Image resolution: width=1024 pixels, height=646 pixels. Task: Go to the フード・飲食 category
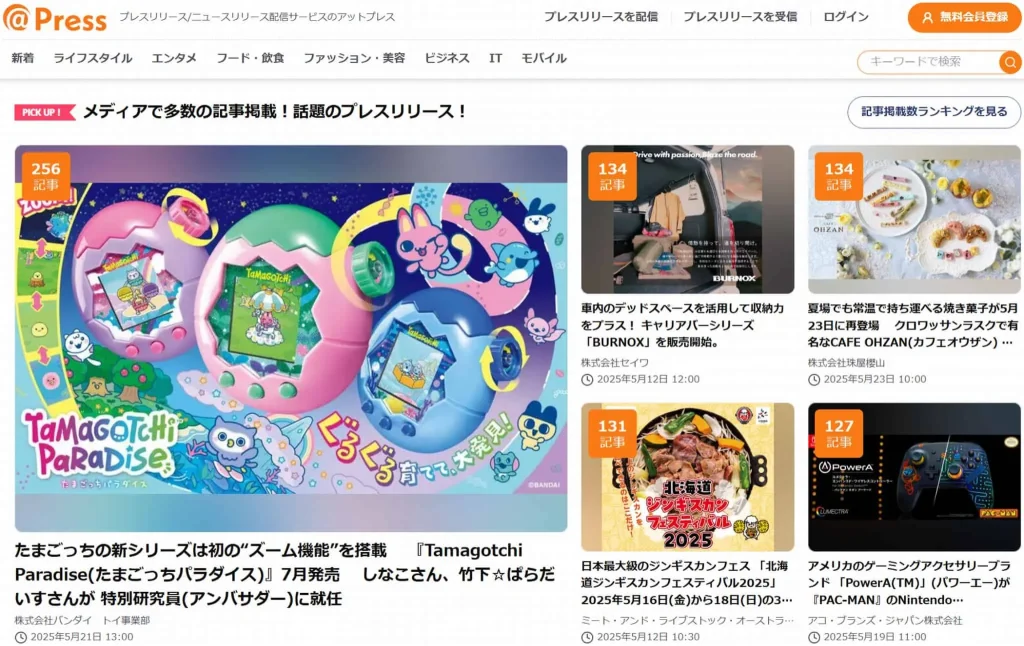click(x=250, y=58)
